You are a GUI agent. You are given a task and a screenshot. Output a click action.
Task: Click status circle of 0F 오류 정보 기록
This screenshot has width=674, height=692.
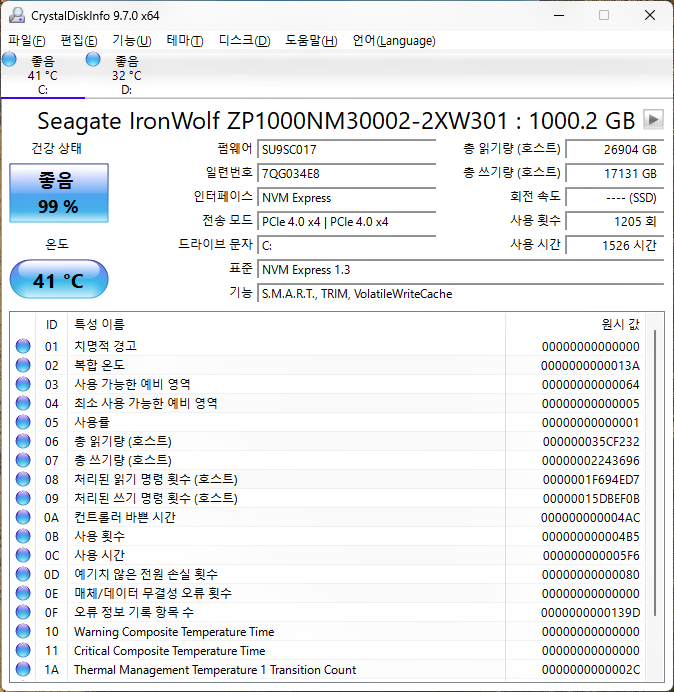(x=23, y=612)
